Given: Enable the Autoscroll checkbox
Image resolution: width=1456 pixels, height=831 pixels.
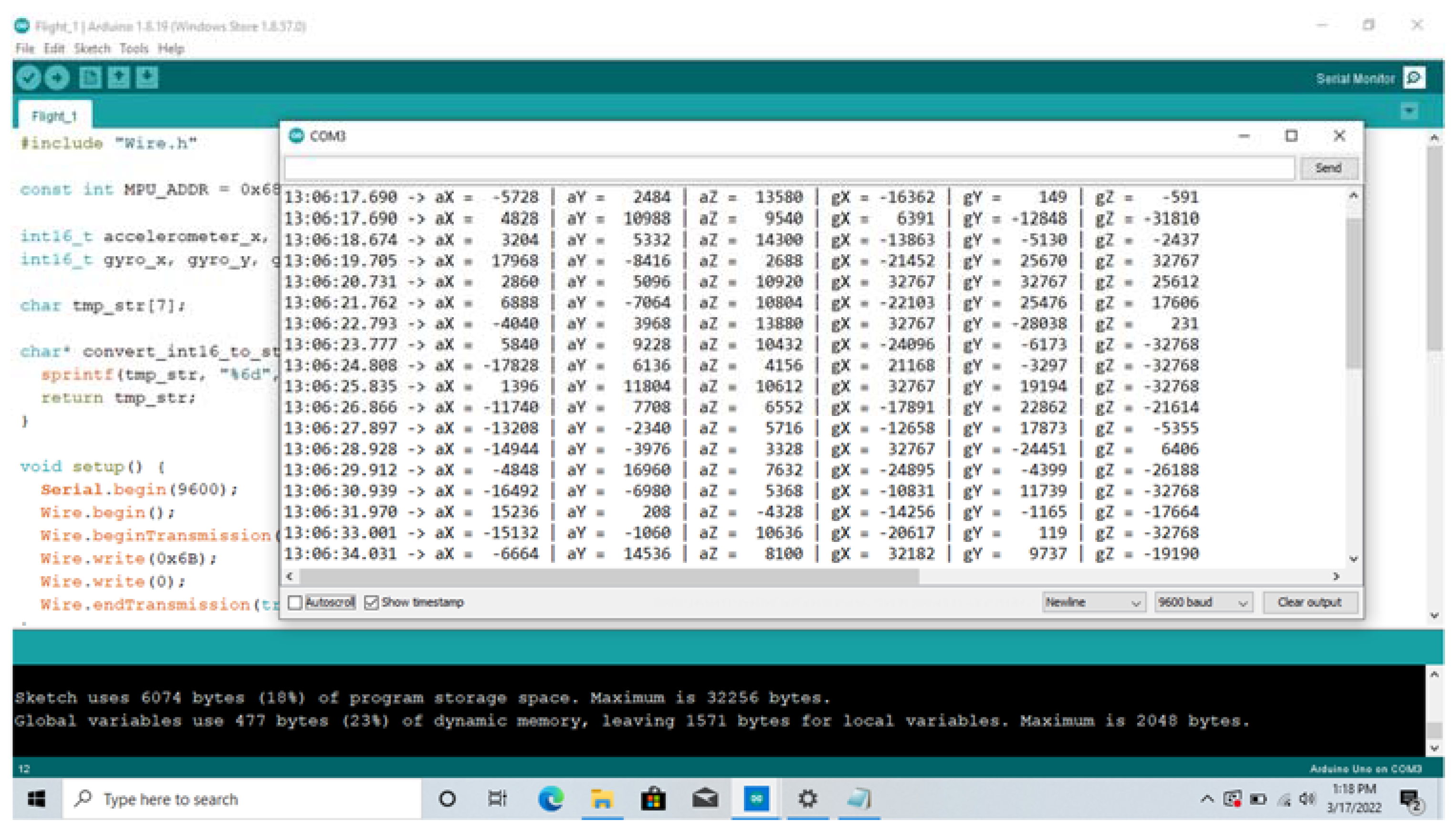Looking at the screenshot, I should (x=295, y=602).
